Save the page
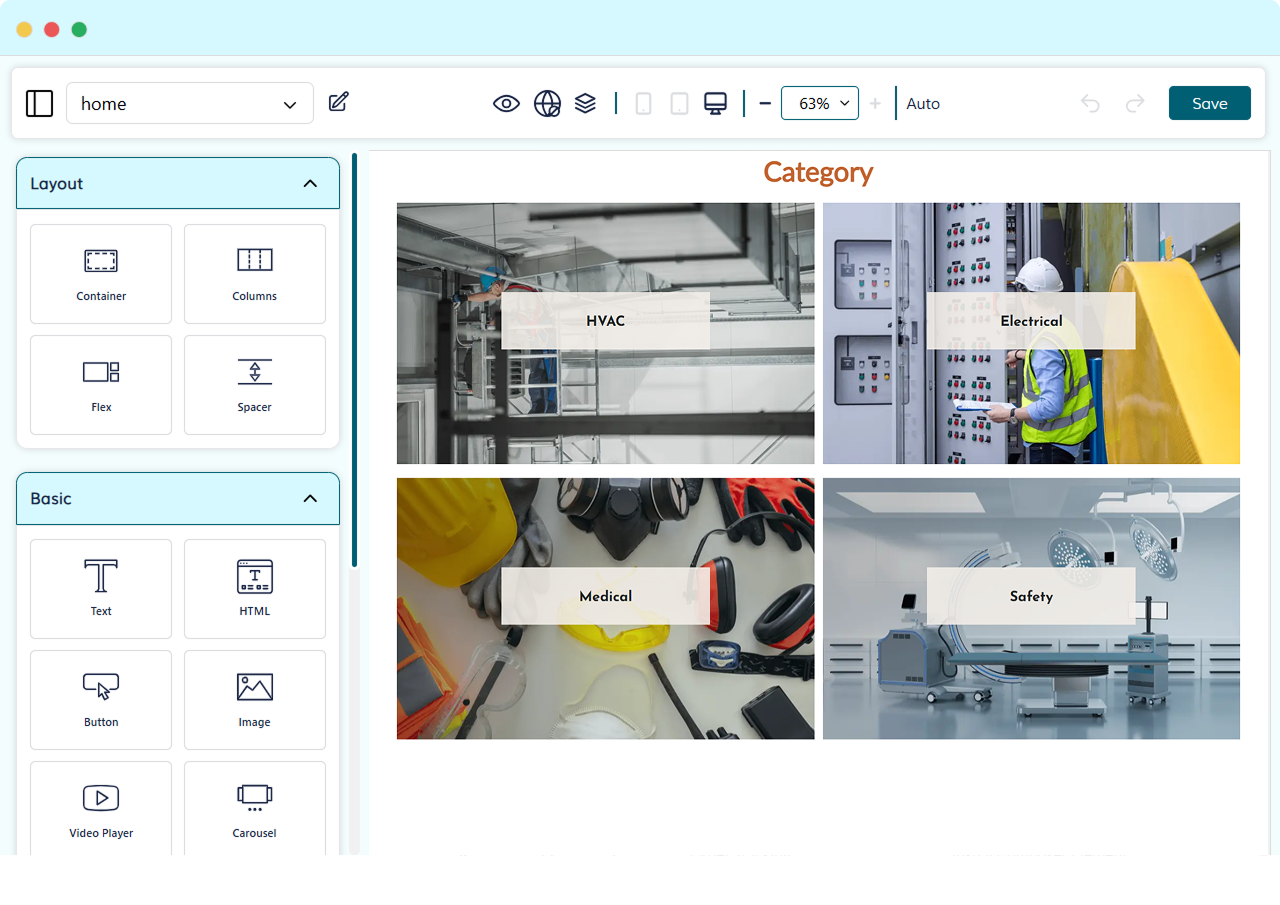Image resolution: width=1280 pixels, height=905 pixels. pyautogui.click(x=1209, y=103)
